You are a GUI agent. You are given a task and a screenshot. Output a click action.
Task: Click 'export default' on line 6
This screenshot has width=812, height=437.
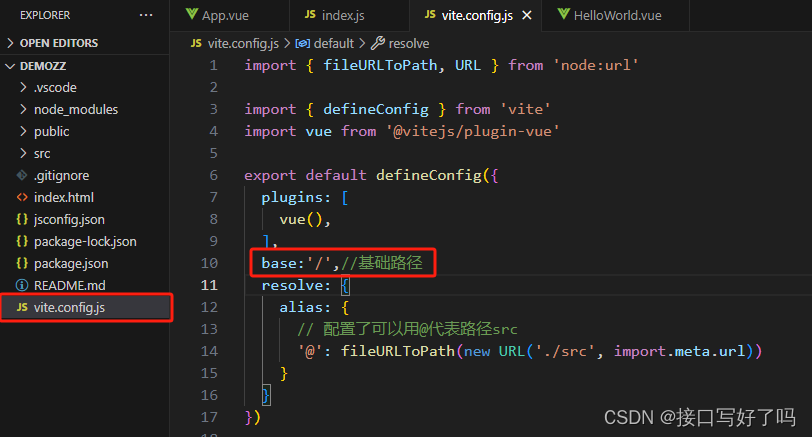[x=305, y=175]
